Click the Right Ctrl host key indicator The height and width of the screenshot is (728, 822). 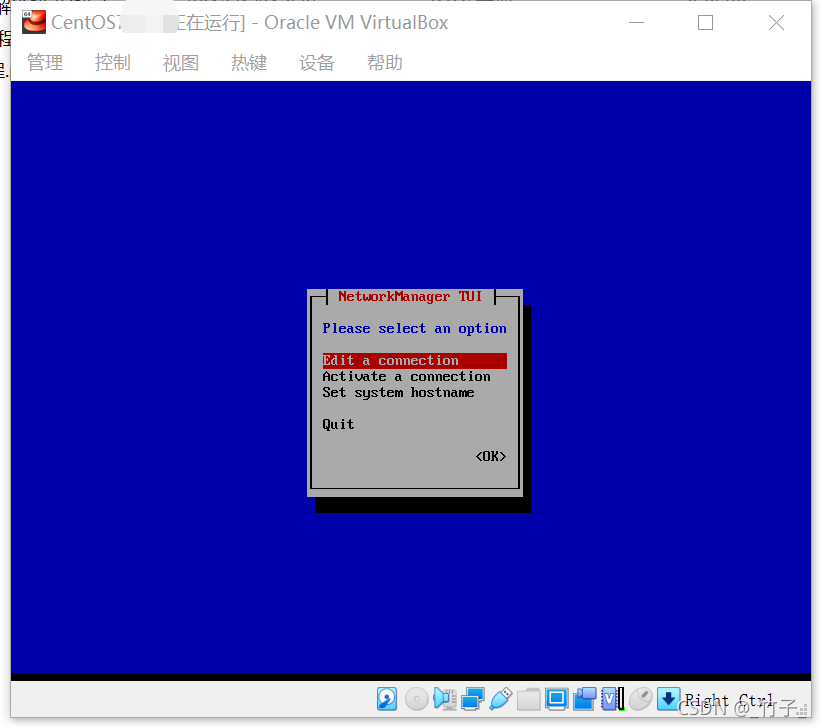coord(727,700)
